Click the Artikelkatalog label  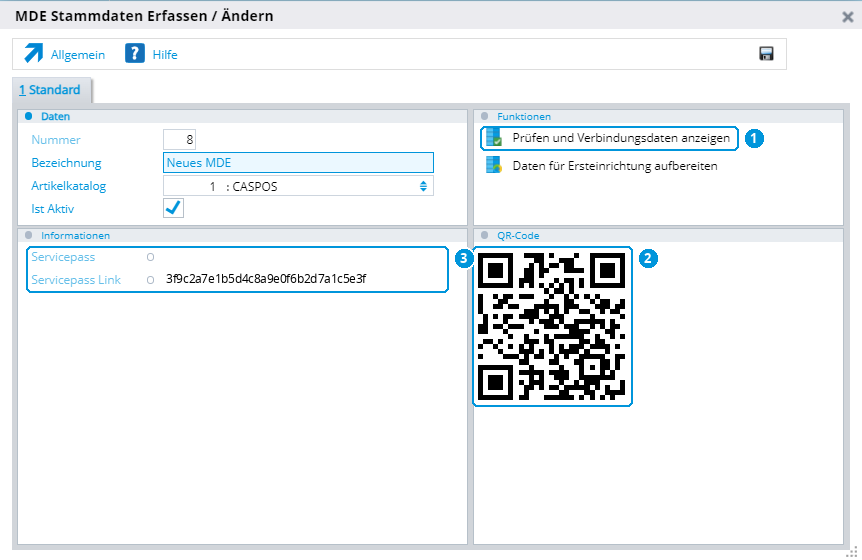tap(69, 186)
